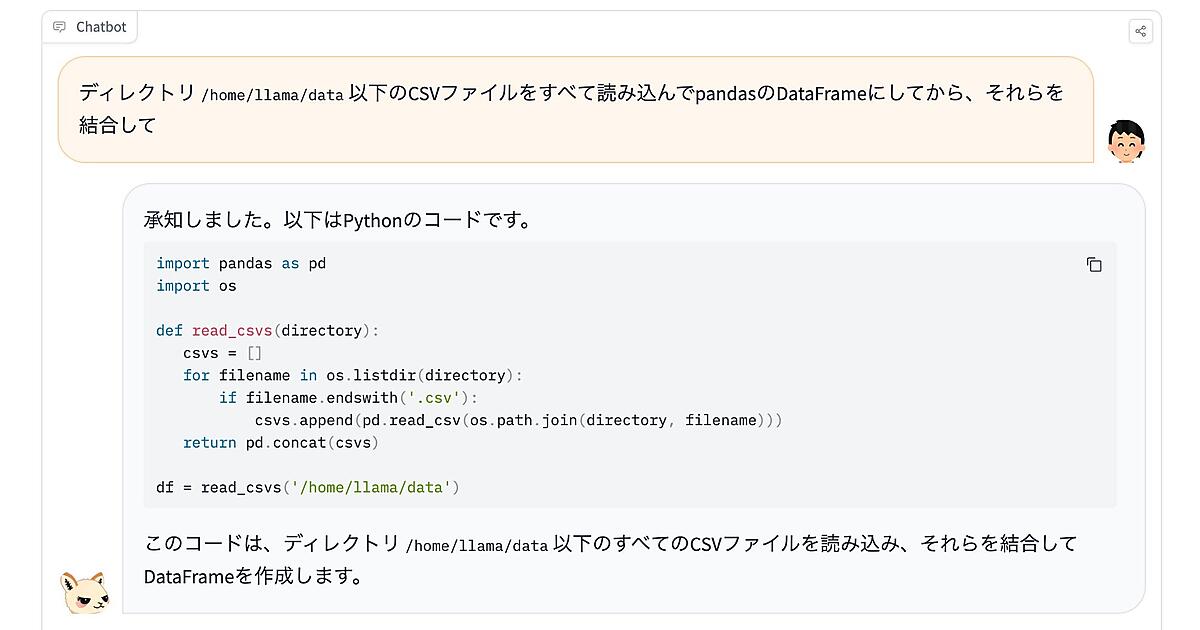This screenshot has width=1200, height=630.
Task: Select the Chatbot label text
Action: [x=101, y=27]
